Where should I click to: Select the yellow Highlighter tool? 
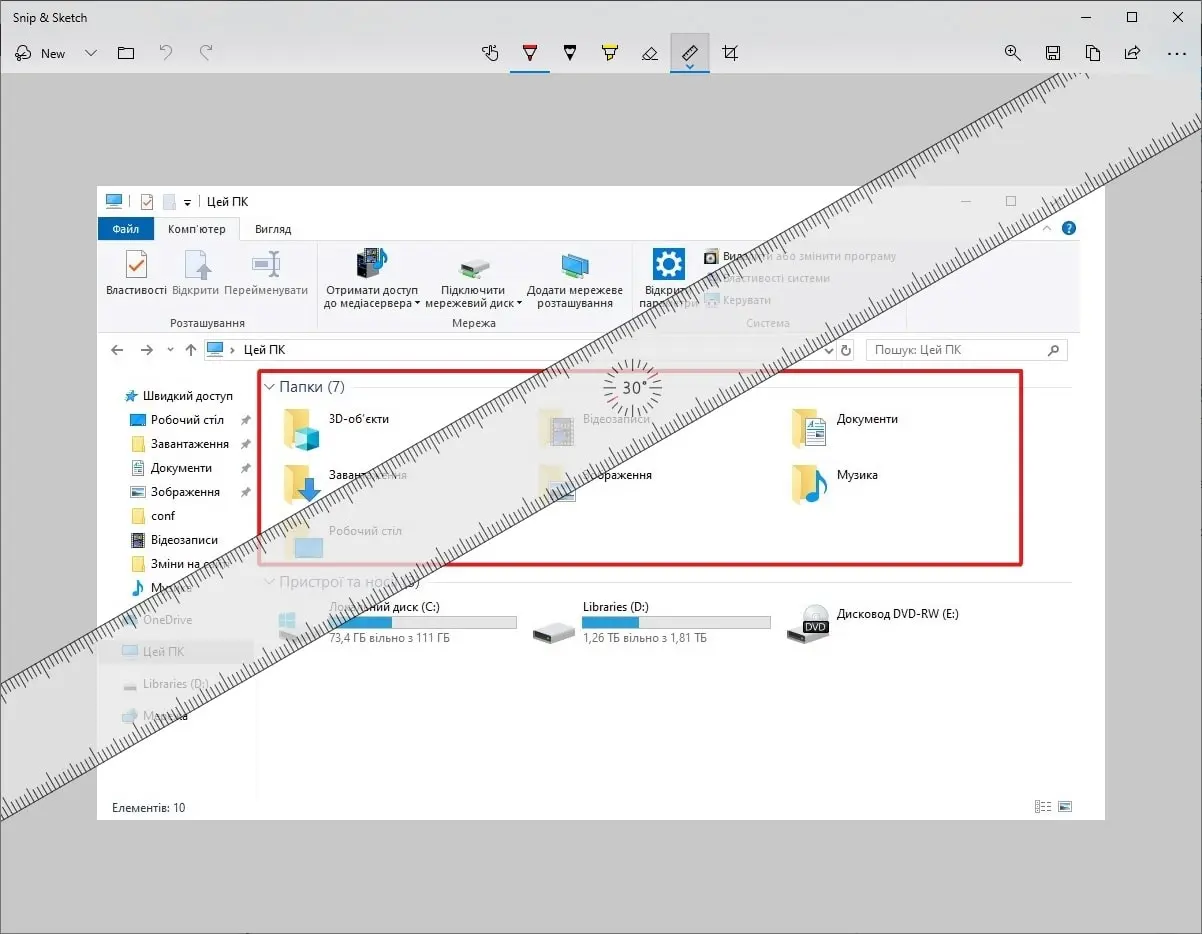[x=610, y=53]
